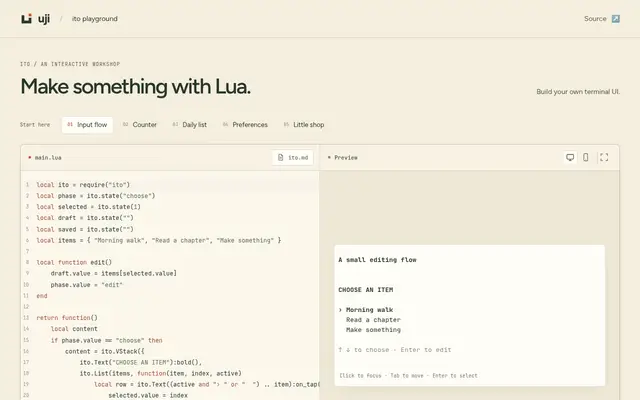Click code line 1 local ito require
This screenshot has width=640, height=400.
83,185
